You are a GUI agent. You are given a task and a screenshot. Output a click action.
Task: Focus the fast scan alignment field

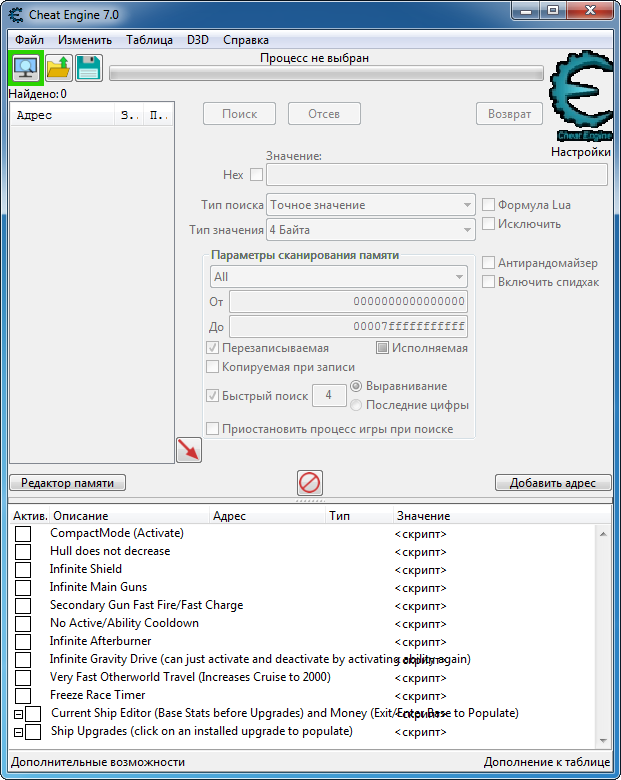pos(329,395)
